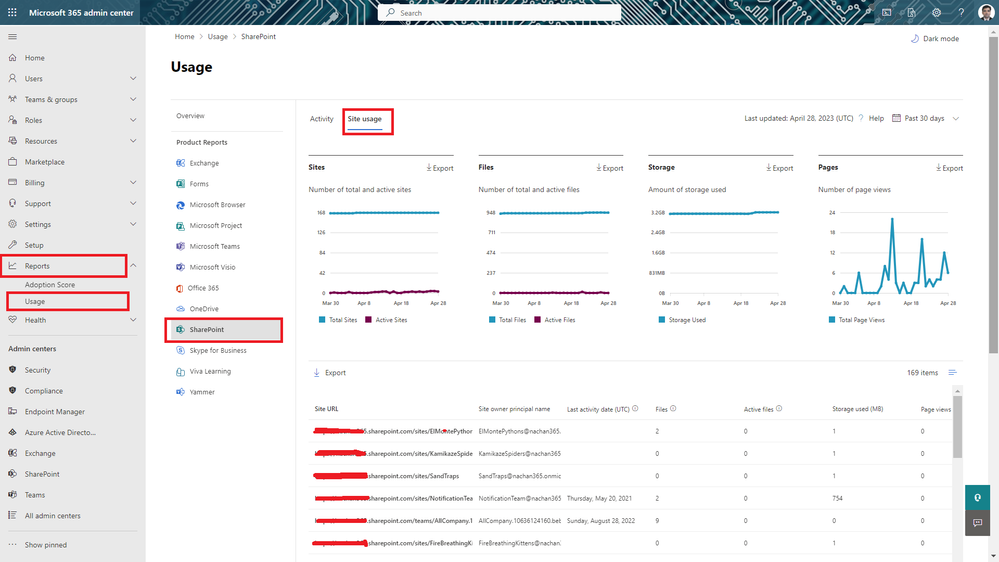Click the Marketplace bag icon
999x562 pixels.
[12, 162]
